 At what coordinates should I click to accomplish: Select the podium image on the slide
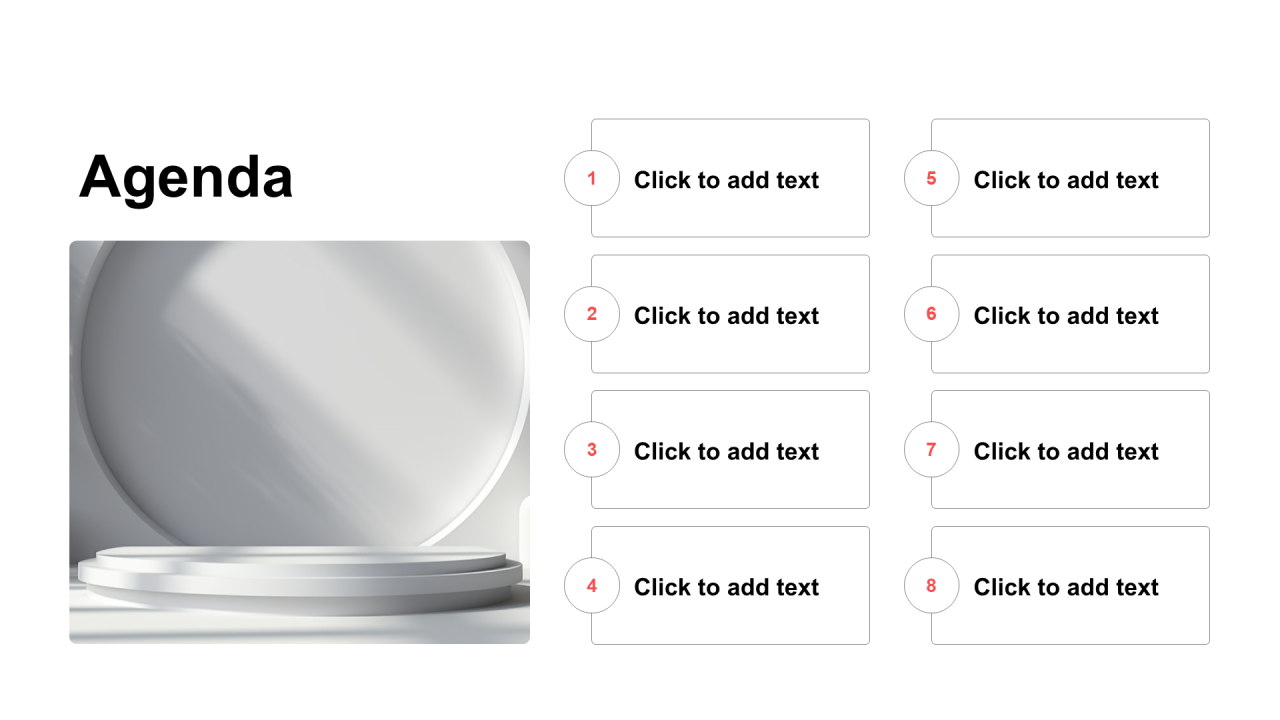(299, 442)
